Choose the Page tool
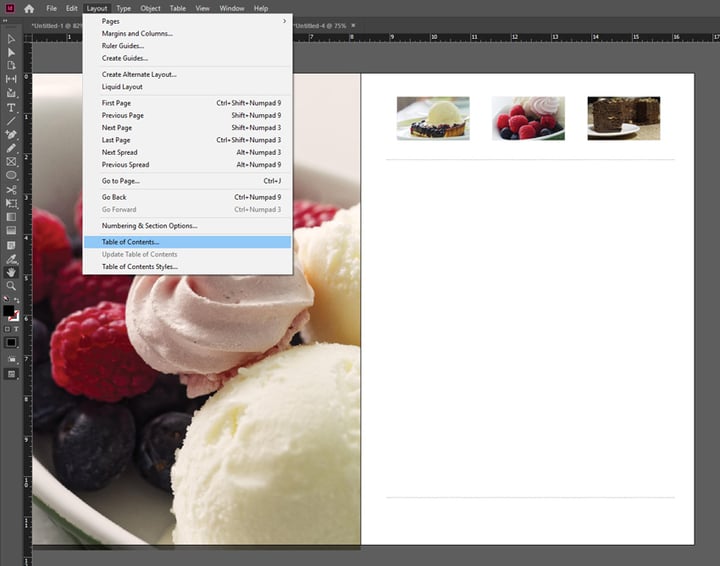The width and height of the screenshot is (720, 566). (11, 66)
